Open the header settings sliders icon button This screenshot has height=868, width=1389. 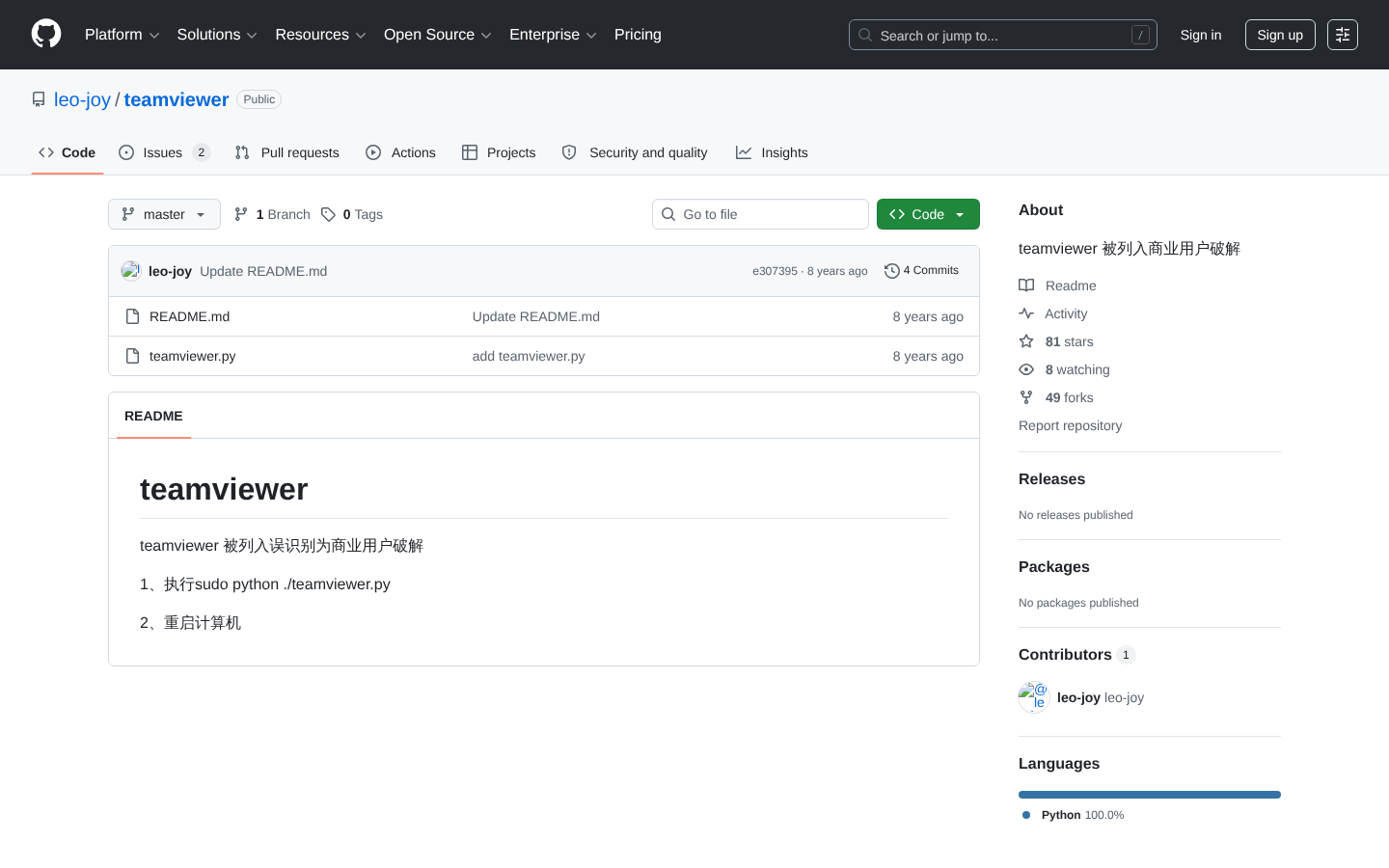pyautogui.click(x=1343, y=35)
